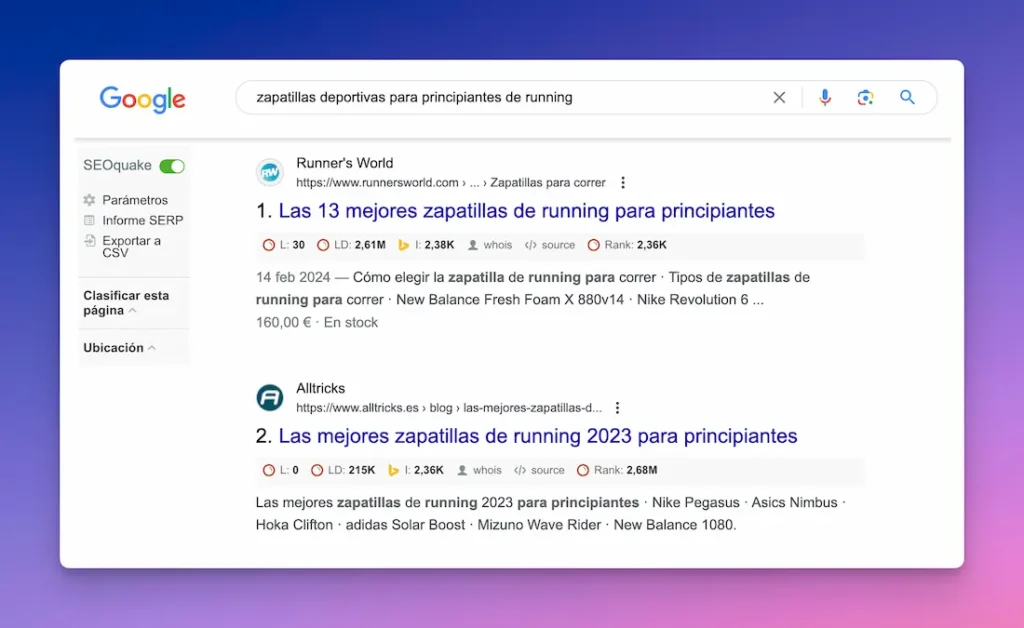Open three-dot menu for Runner's World result

[623, 183]
